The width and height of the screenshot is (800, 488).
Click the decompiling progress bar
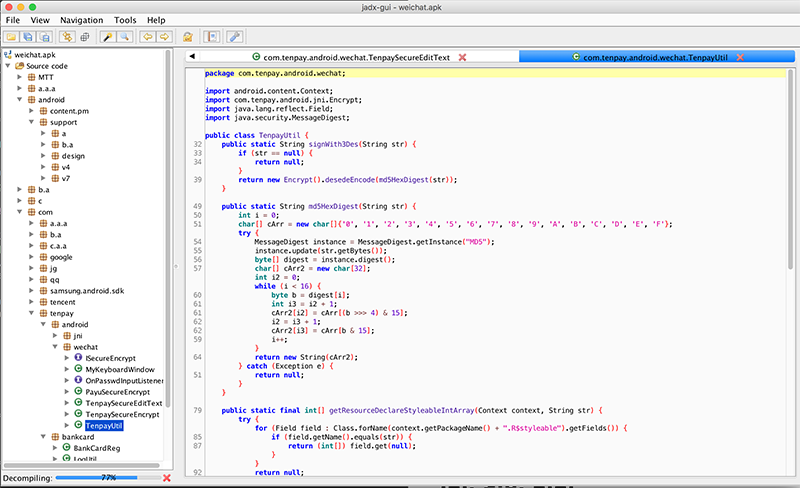coord(108,478)
